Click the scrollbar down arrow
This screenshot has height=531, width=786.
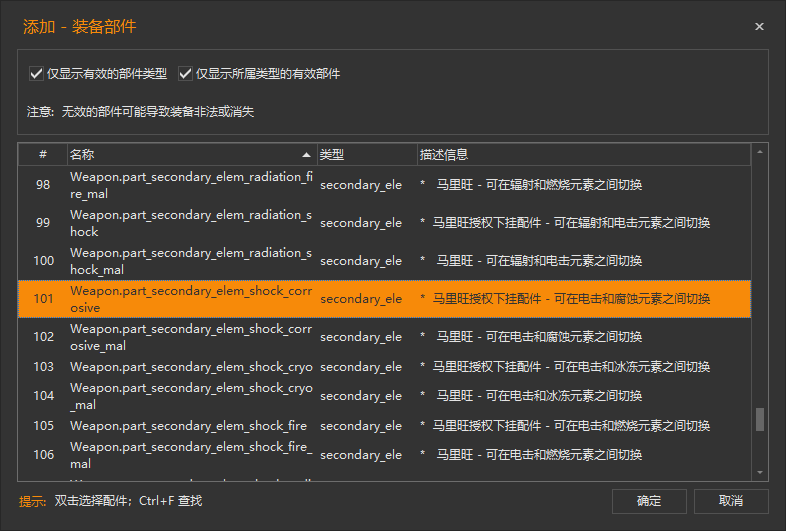760,472
